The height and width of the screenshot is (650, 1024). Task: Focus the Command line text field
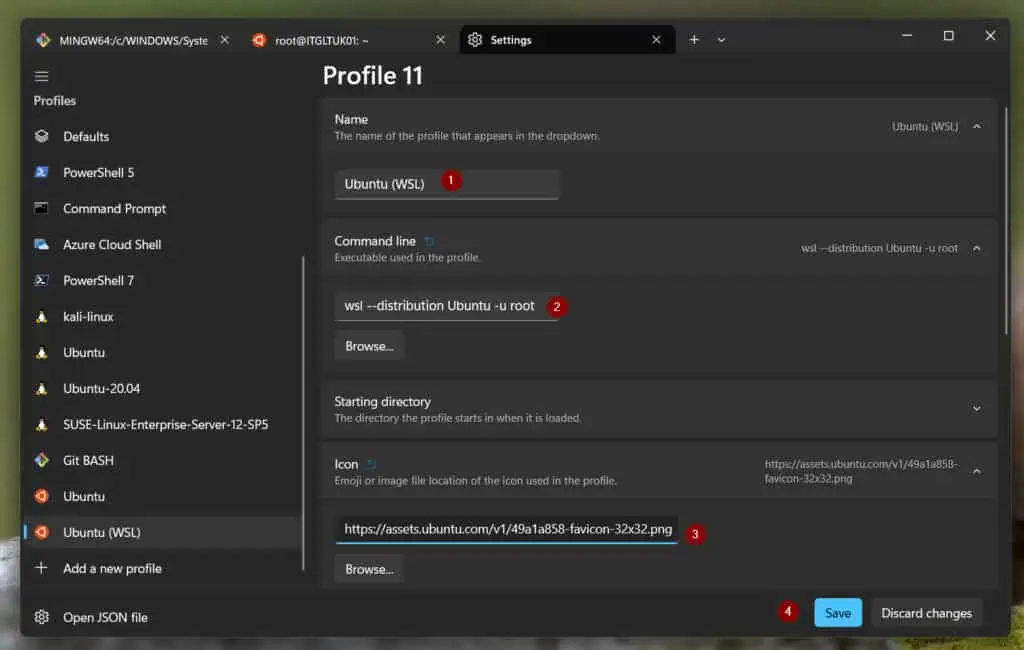pyautogui.click(x=447, y=306)
